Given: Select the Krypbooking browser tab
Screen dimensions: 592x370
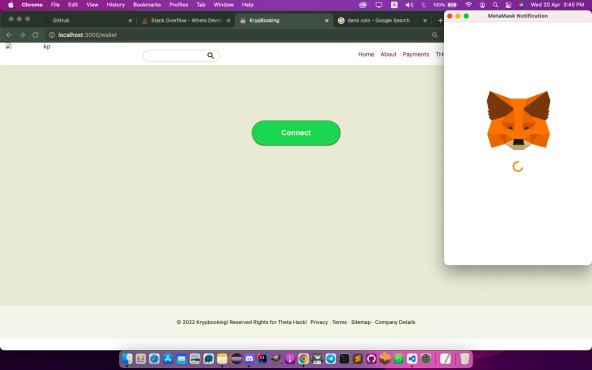Looking at the screenshot, I should point(284,20).
